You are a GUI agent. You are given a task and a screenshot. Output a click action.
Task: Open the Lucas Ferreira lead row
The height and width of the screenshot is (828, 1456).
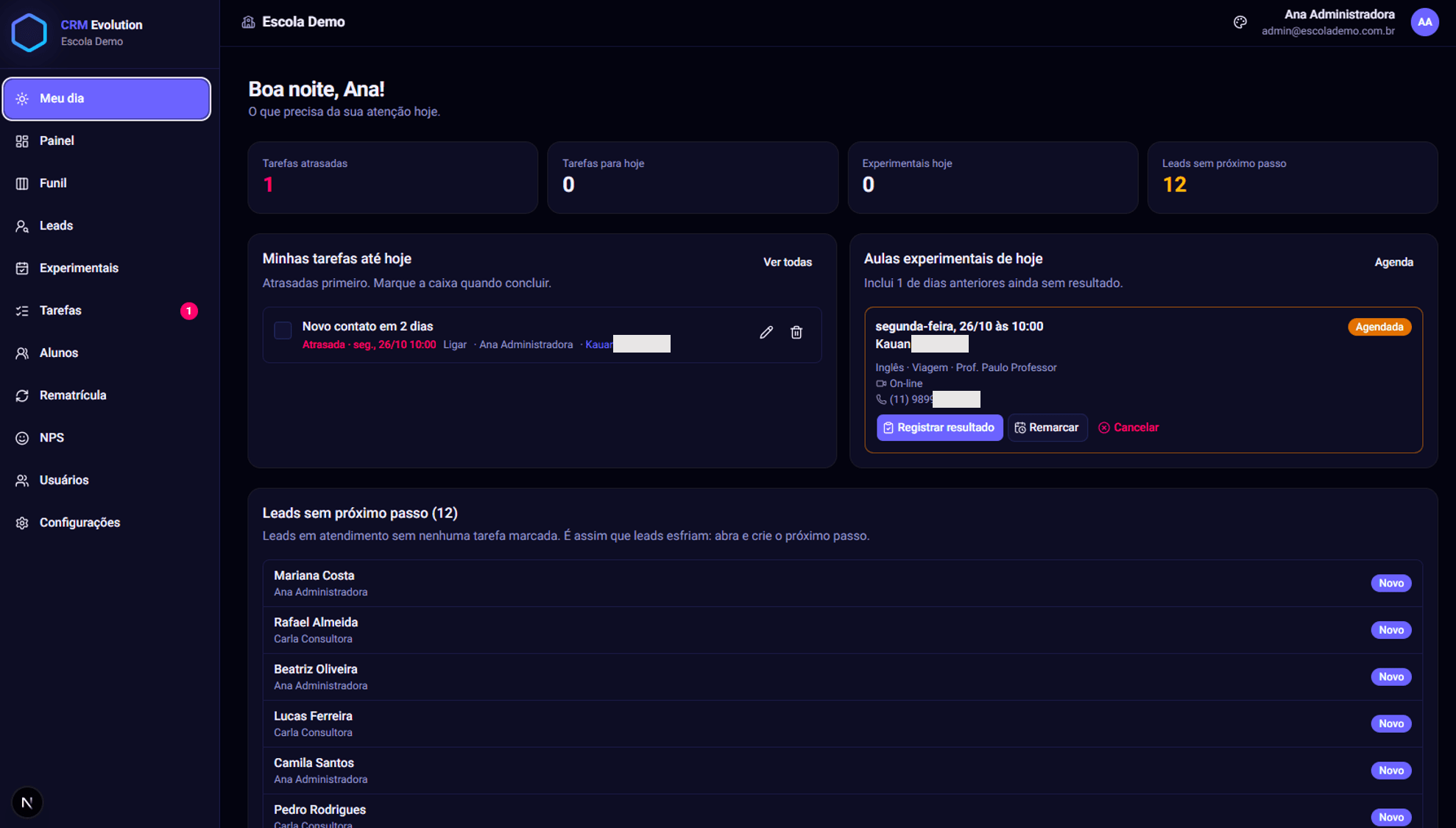pyautogui.click(x=842, y=723)
